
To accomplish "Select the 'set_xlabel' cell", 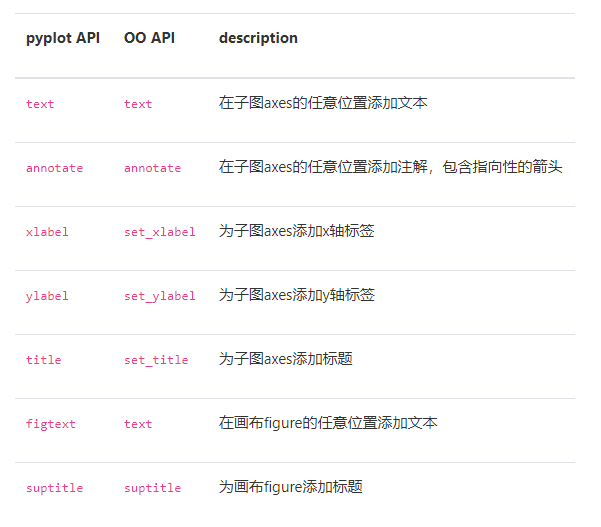I will coord(160,232).
